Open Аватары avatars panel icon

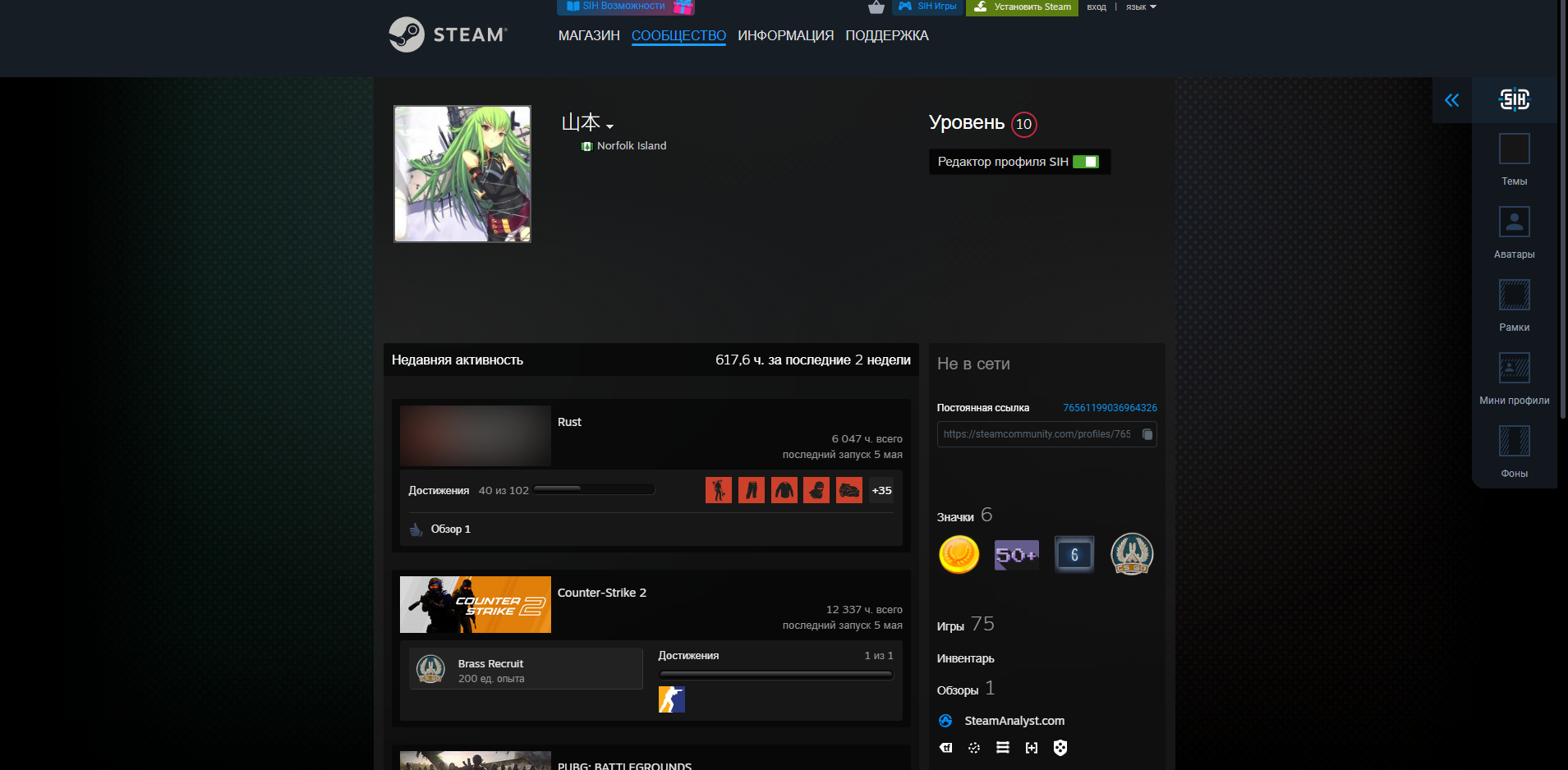pos(1515,222)
